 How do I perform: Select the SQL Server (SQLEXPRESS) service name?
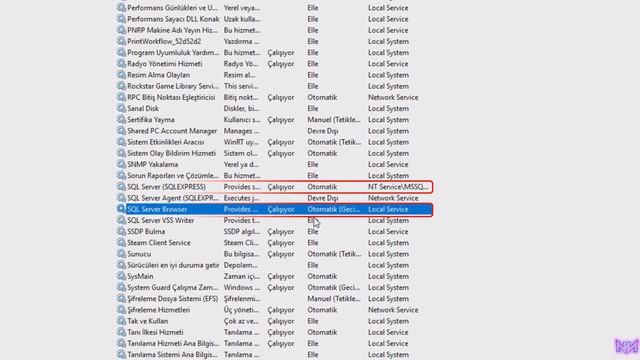click(167, 187)
